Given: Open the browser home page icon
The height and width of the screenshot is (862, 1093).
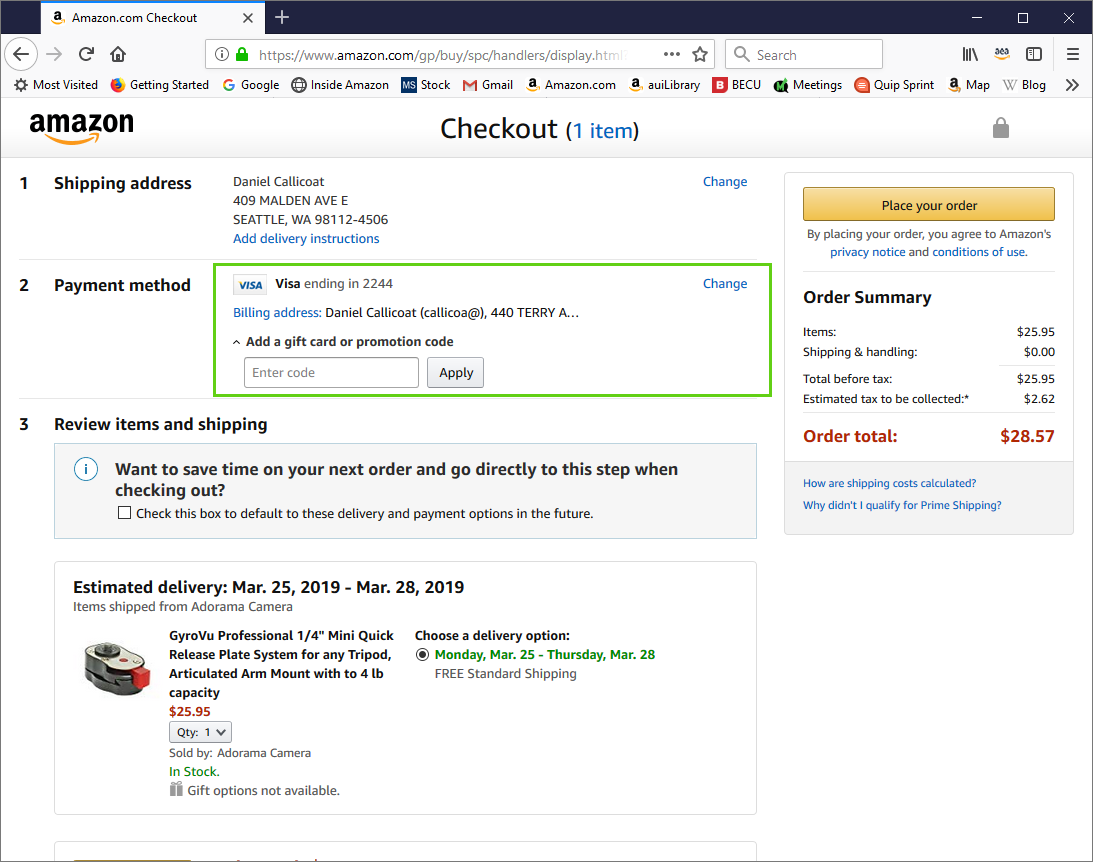Looking at the screenshot, I should click(x=119, y=54).
